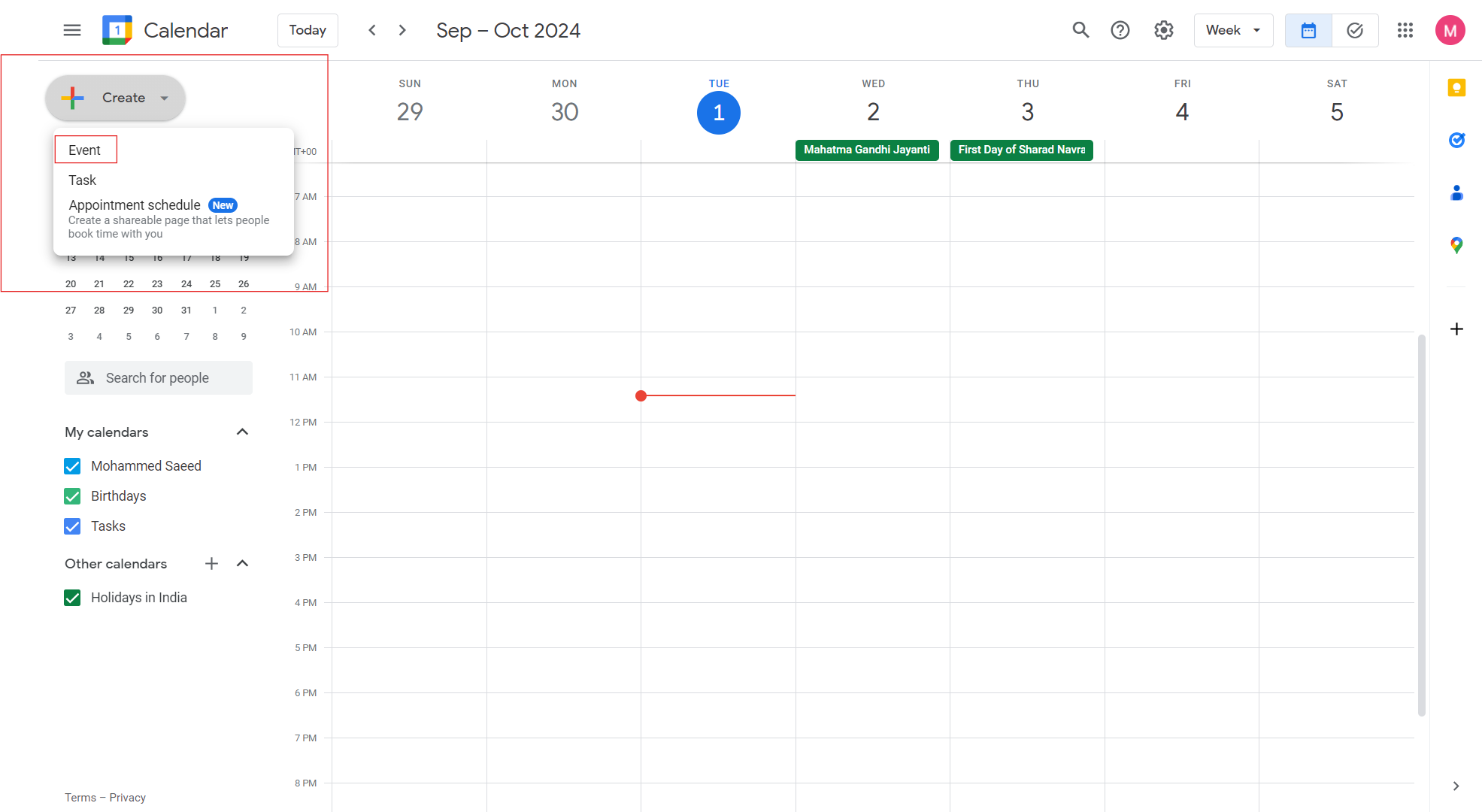Collapse the My calendars section
Screen dimensions: 1482x812
tap(242, 432)
